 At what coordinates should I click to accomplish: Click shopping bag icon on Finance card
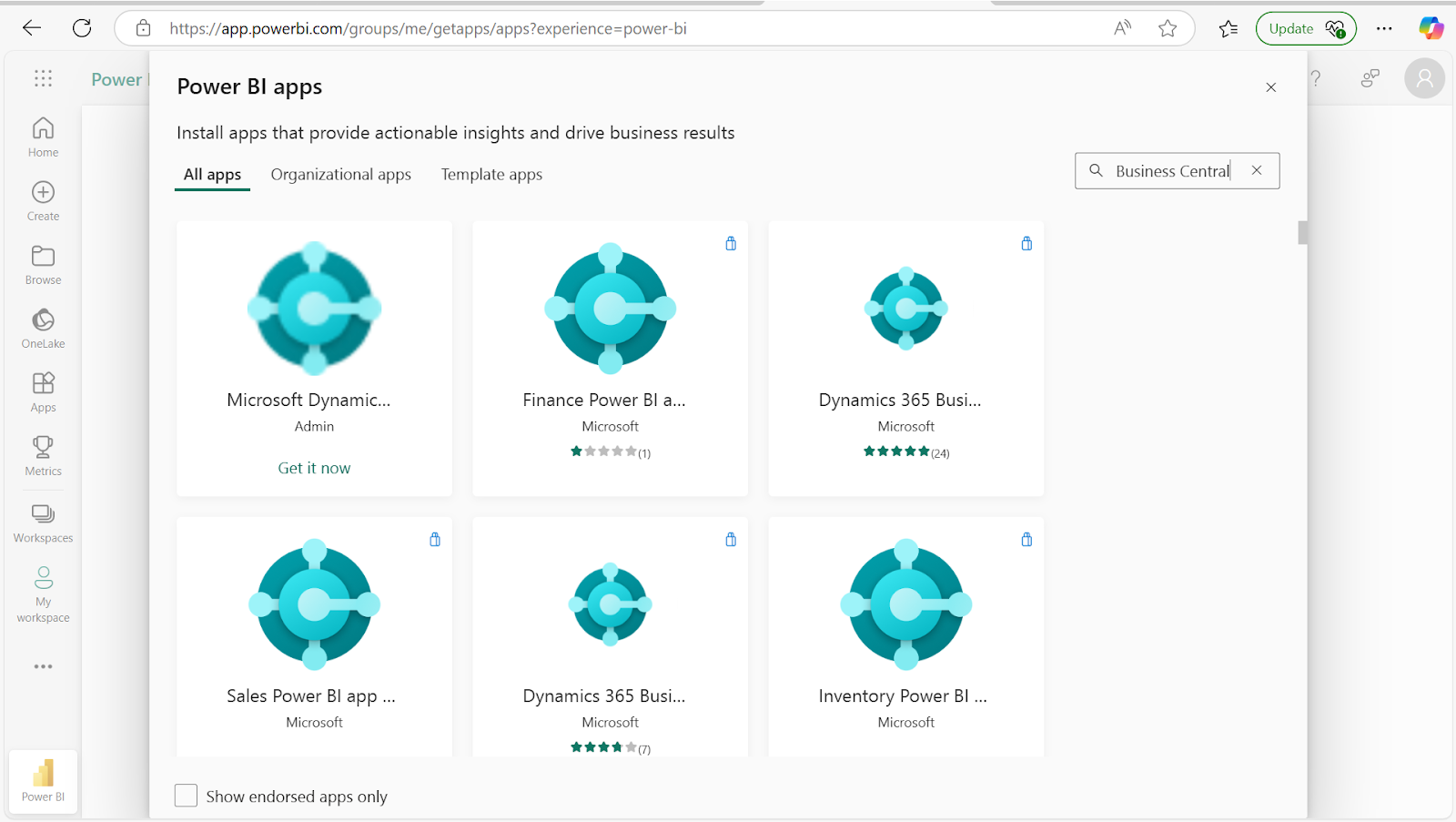tap(731, 243)
